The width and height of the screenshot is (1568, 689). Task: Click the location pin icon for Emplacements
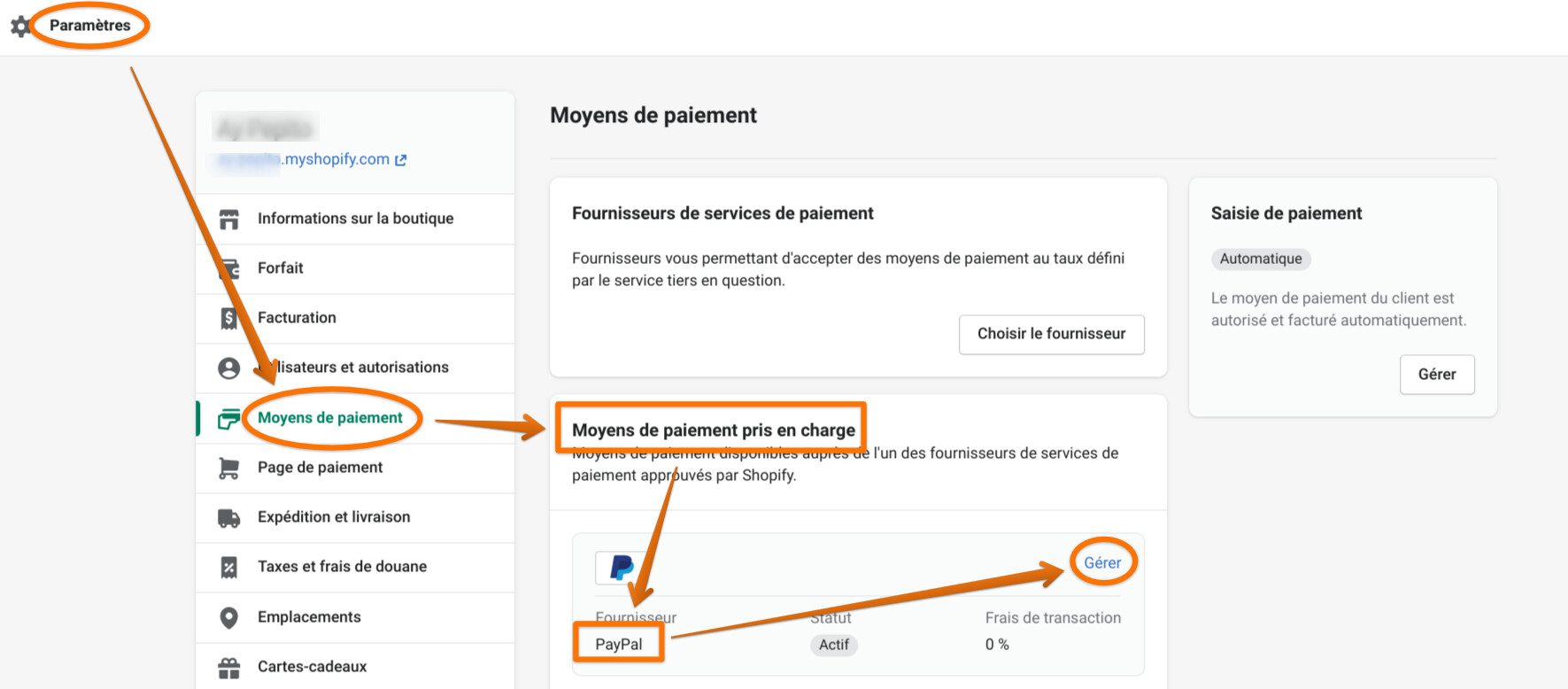point(229,617)
